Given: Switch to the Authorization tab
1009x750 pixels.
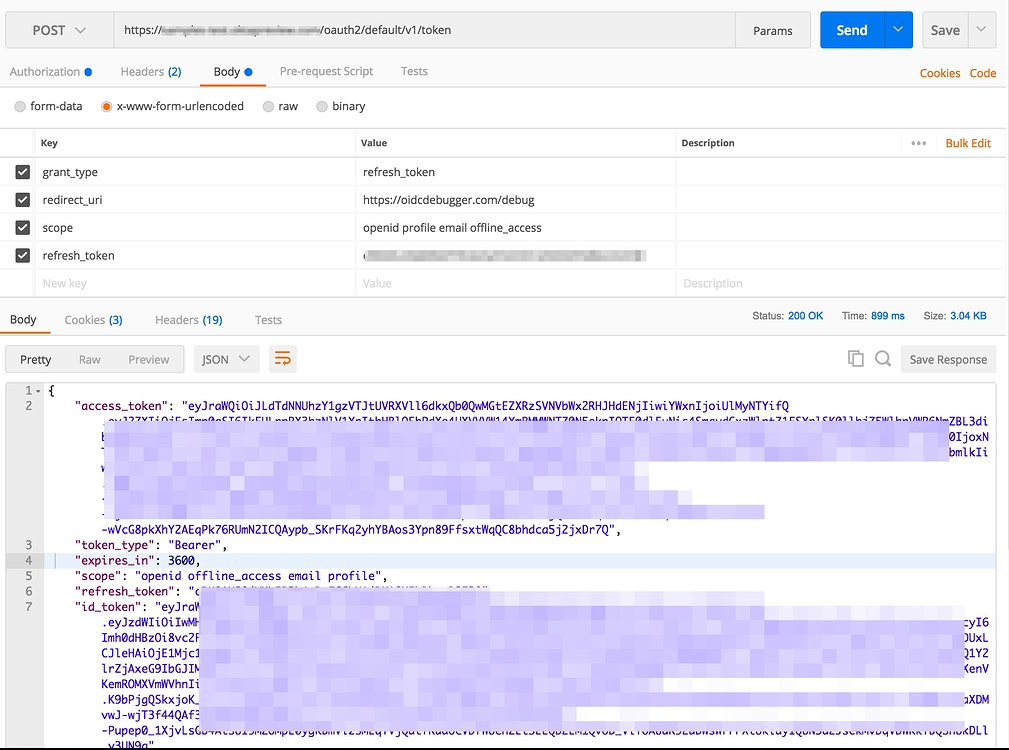Looking at the screenshot, I should coord(45,71).
